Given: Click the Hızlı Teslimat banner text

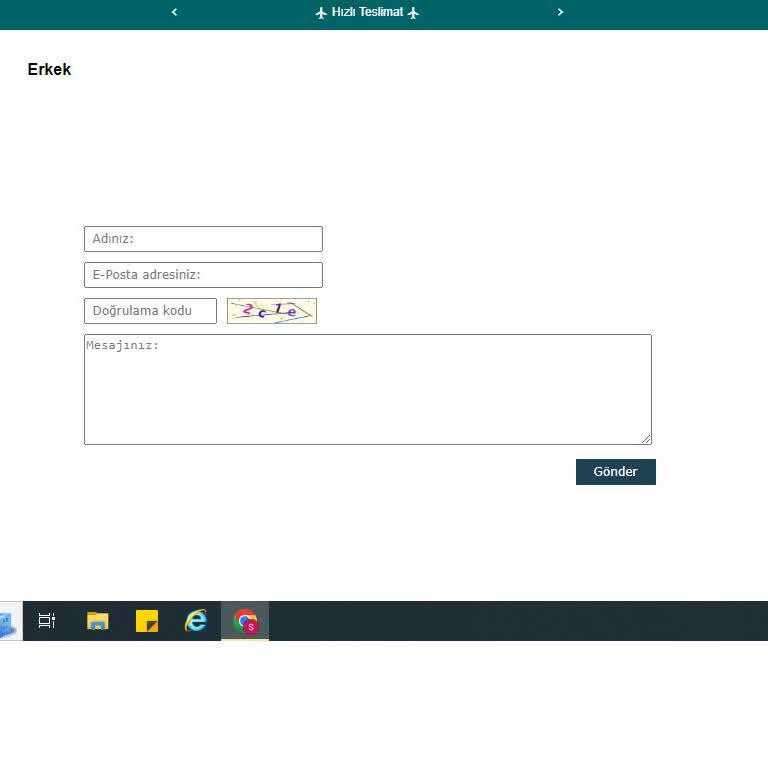Looking at the screenshot, I should 367,12.
